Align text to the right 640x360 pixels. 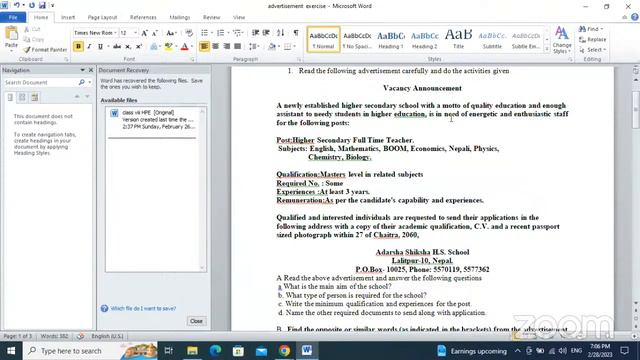pyautogui.click(x=227, y=47)
